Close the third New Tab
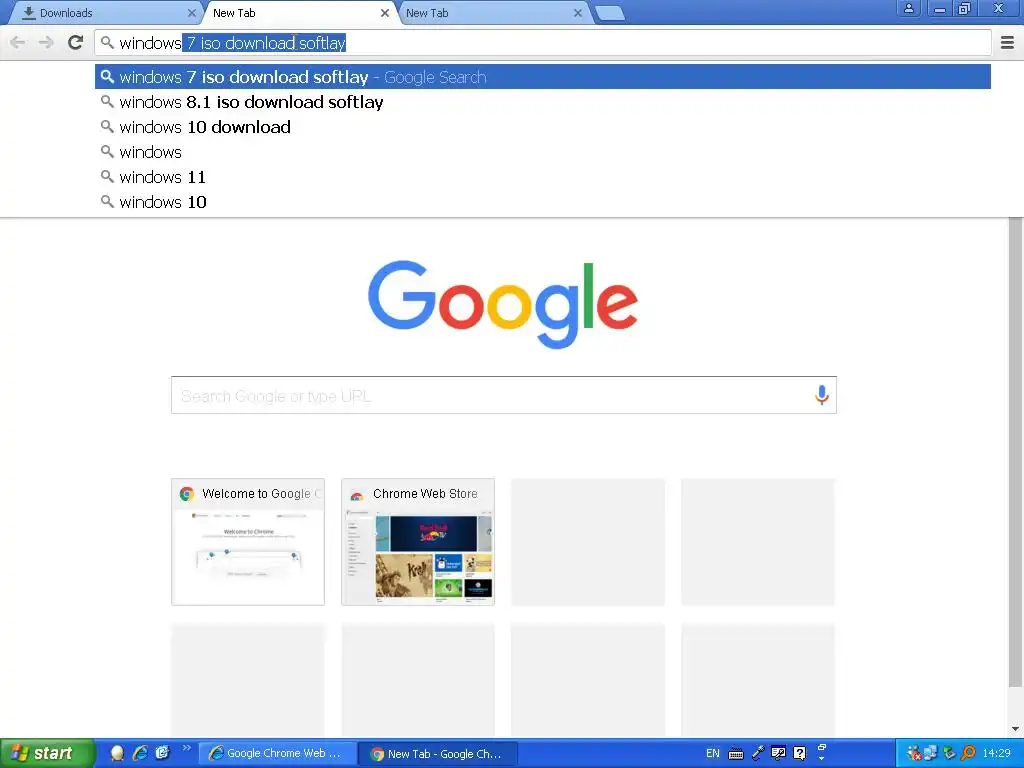This screenshot has width=1024, height=768. tap(578, 13)
